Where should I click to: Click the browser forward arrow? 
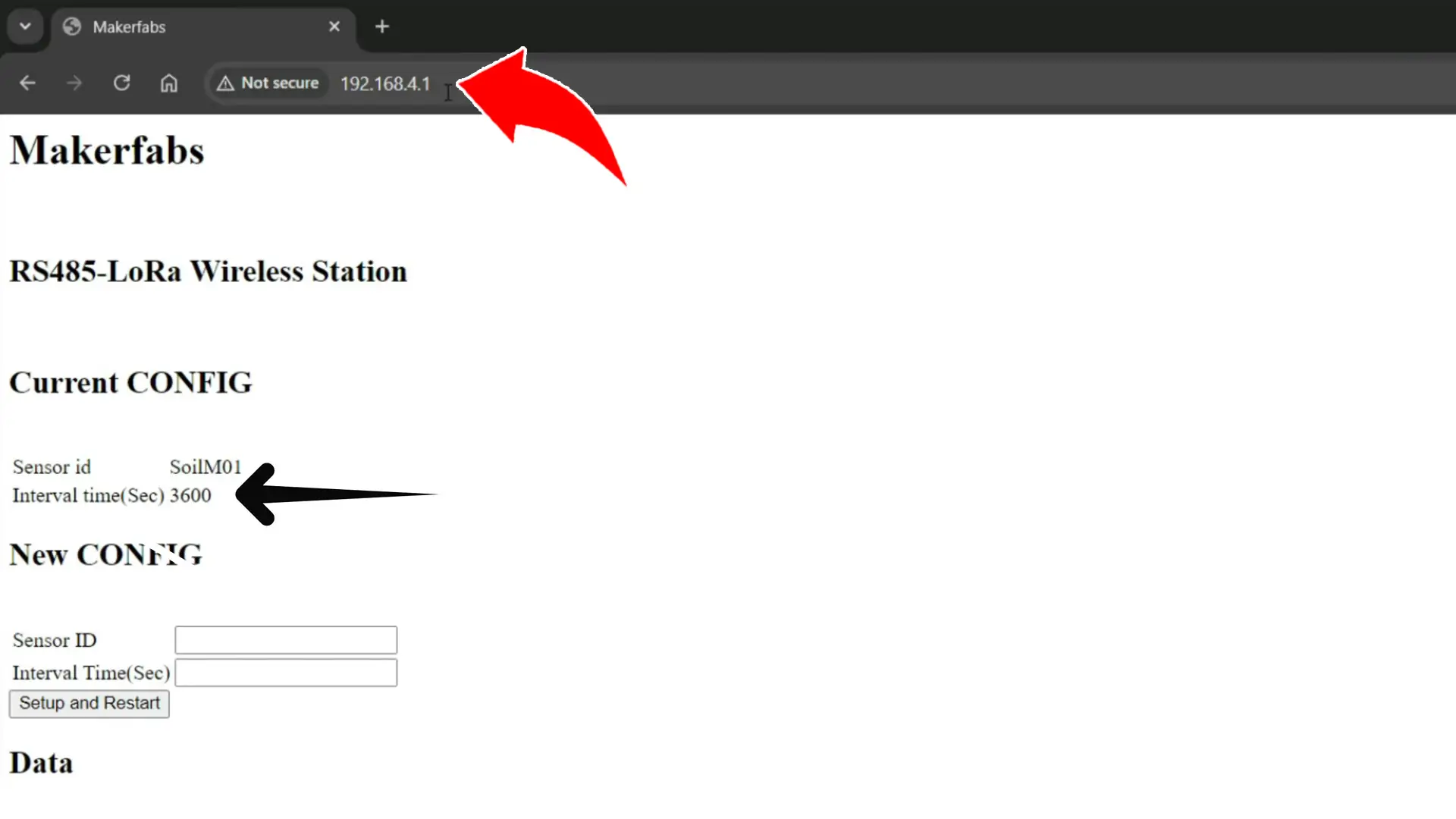tap(74, 83)
